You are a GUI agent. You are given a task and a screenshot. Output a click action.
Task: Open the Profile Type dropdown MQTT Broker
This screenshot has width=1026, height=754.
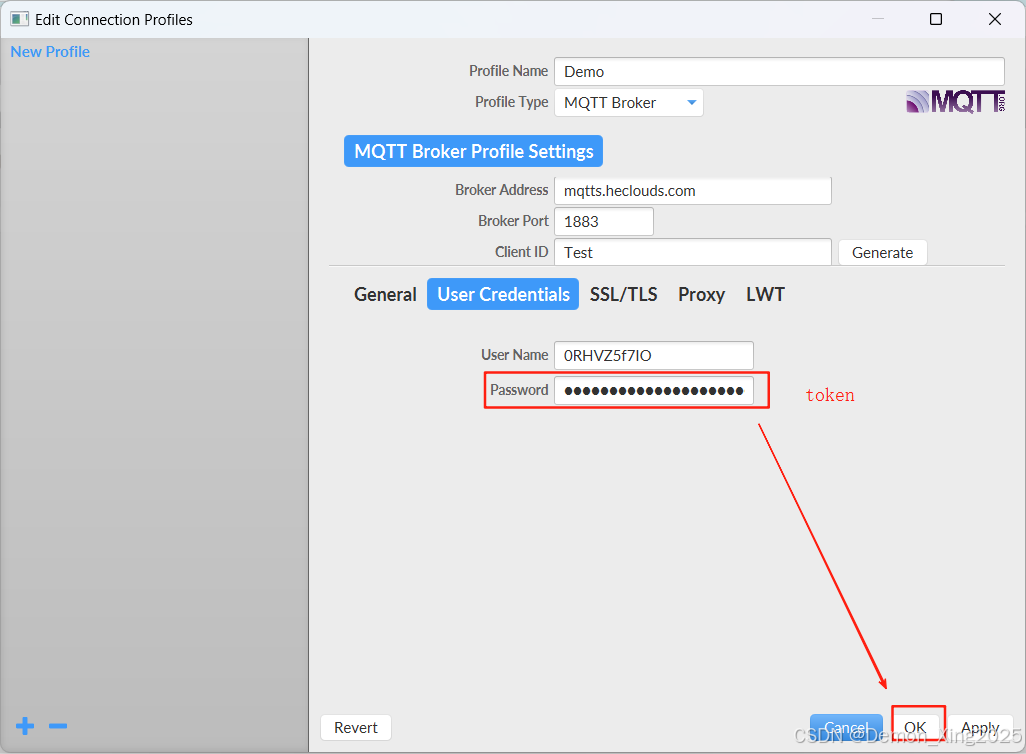[x=629, y=103]
